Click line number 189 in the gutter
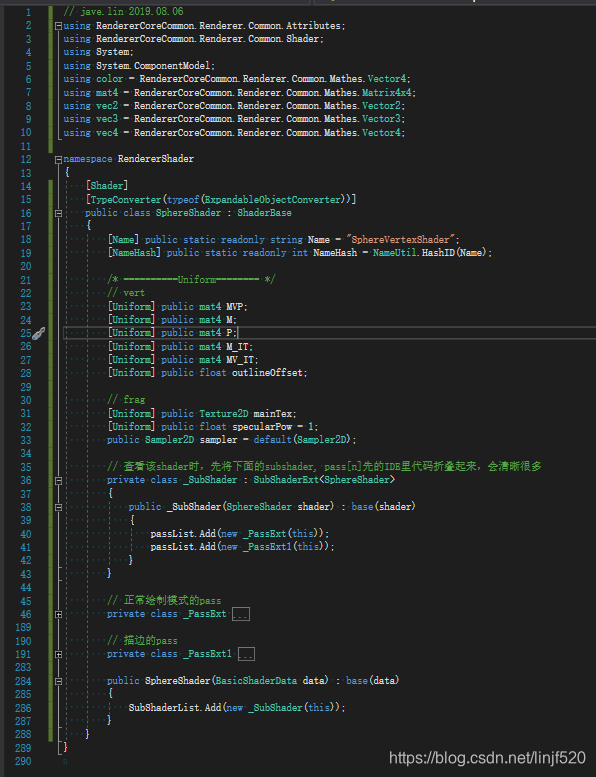This screenshot has height=777, width=596. [x=23, y=628]
